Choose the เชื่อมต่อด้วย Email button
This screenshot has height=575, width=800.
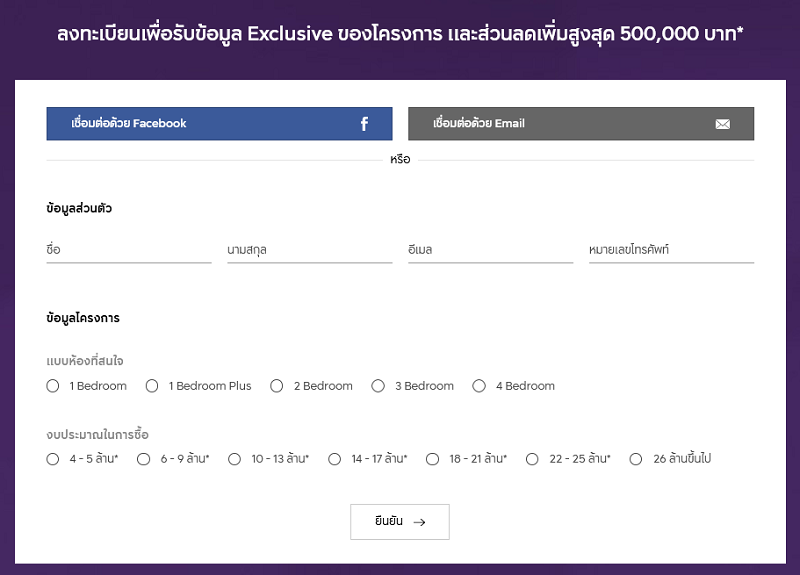(580, 124)
